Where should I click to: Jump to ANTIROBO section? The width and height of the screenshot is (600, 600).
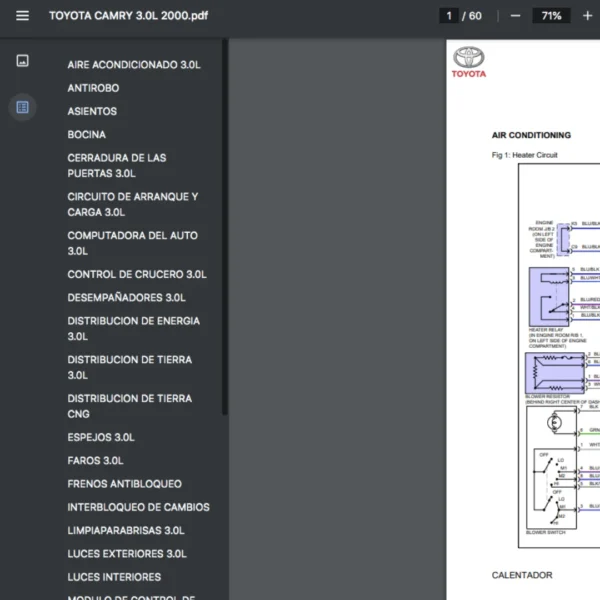93,88
